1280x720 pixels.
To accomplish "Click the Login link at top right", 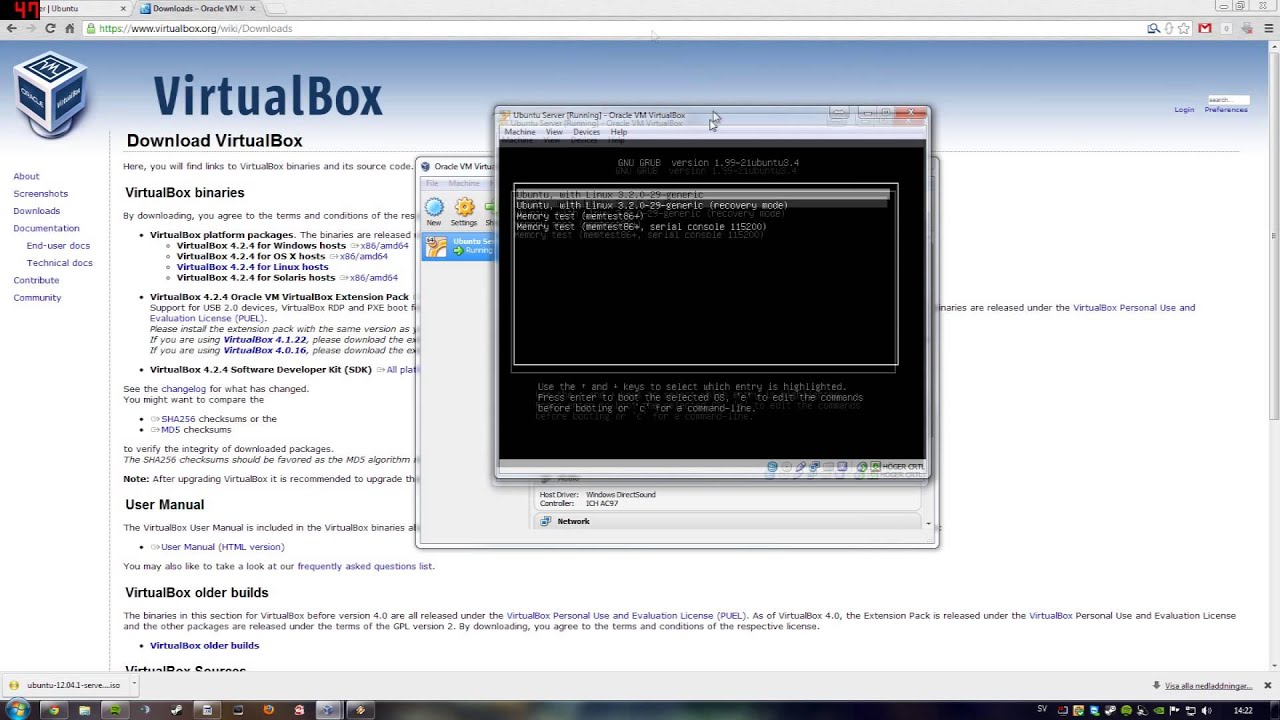I will click(1184, 109).
